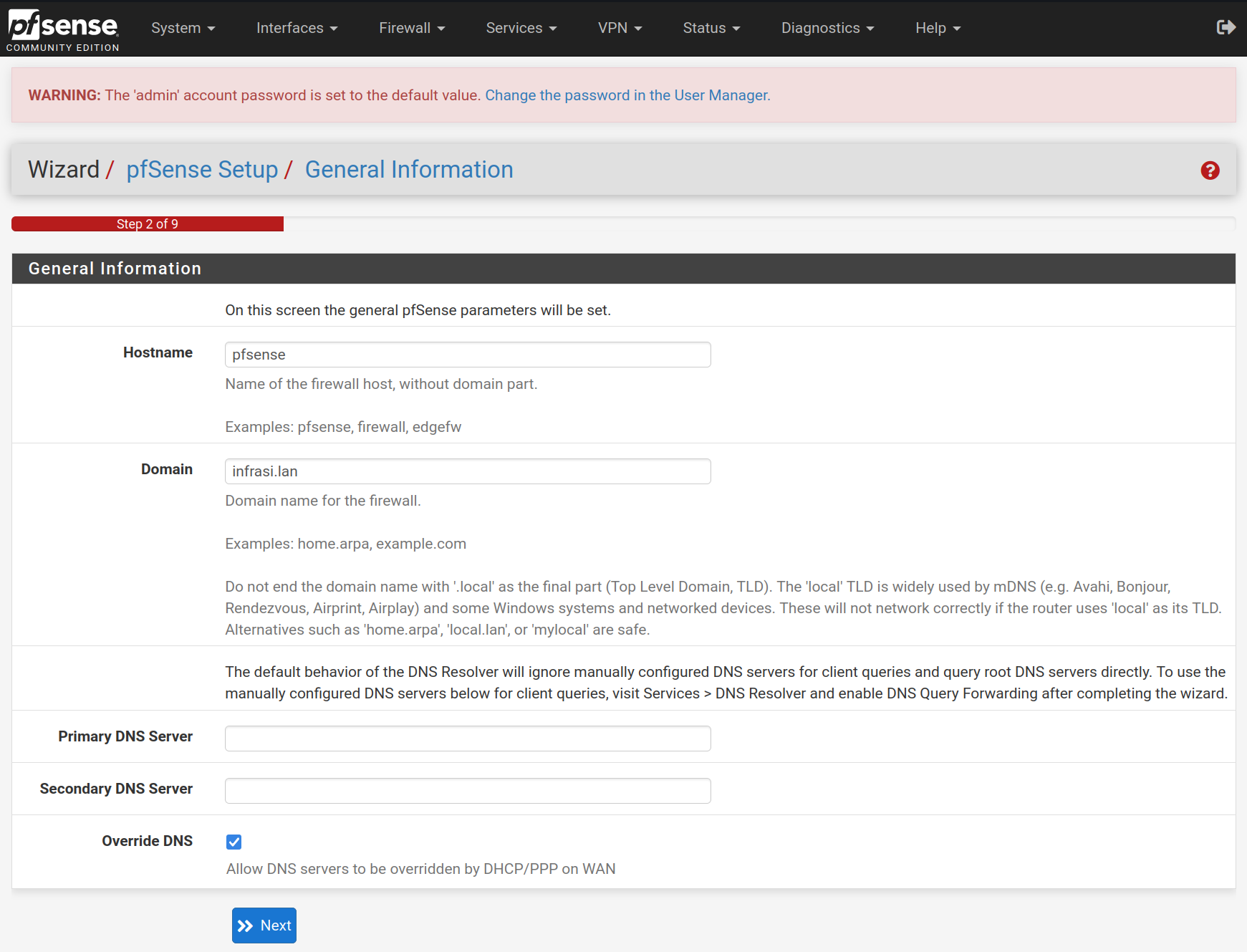Click 'Examples: pfsense, firewall, edgefw' text
Viewport: 1247px width, 952px height.
click(x=343, y=427)
